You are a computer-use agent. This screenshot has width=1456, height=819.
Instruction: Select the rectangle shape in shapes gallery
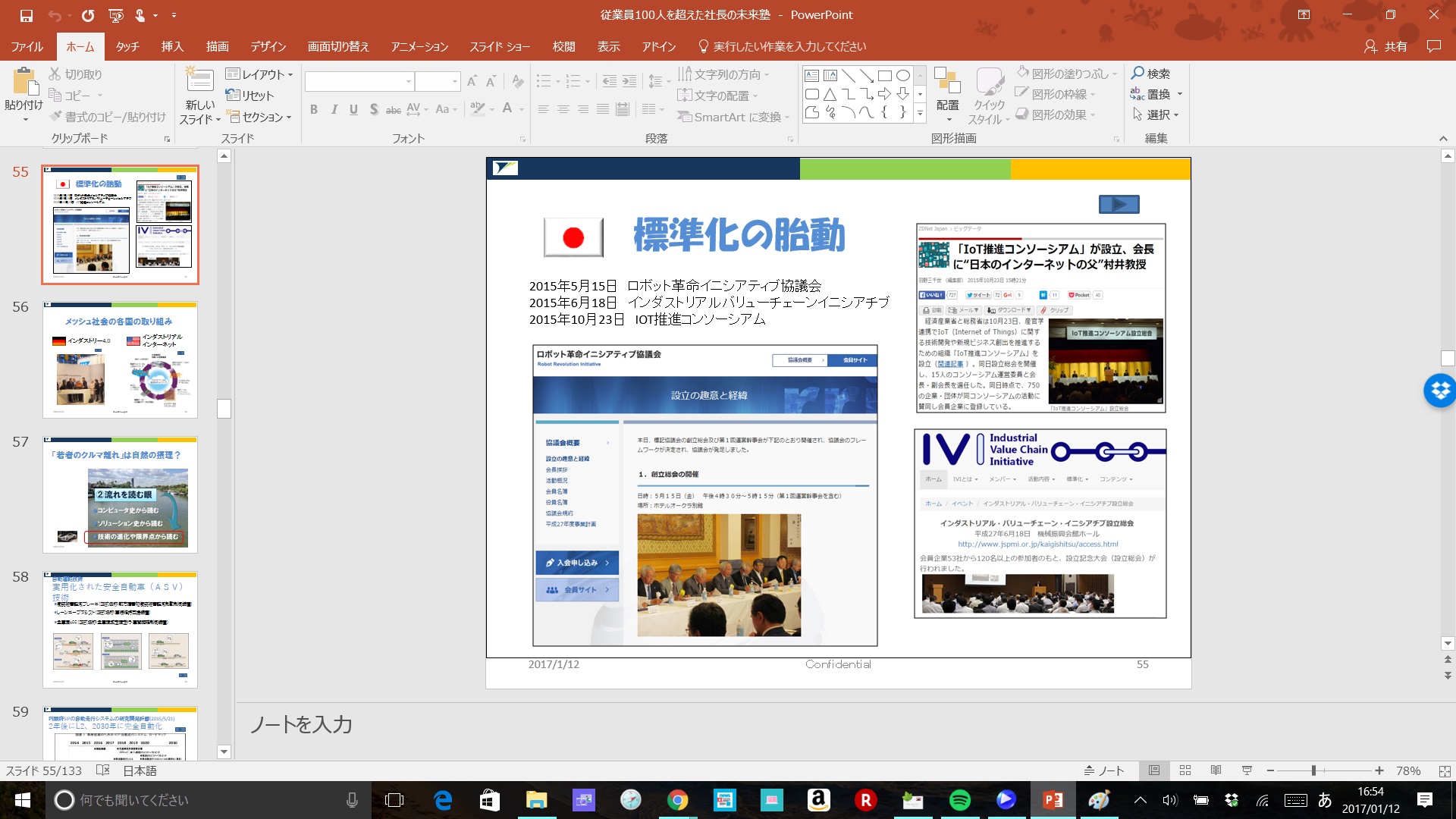(884, 76)
